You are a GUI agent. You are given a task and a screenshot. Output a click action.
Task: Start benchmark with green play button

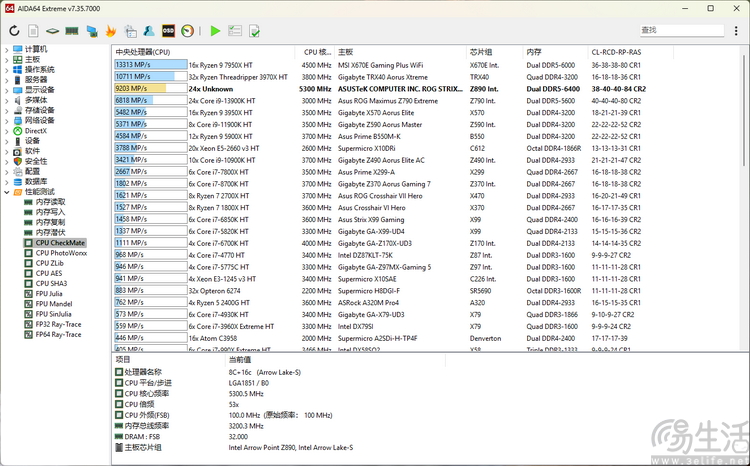215,31
